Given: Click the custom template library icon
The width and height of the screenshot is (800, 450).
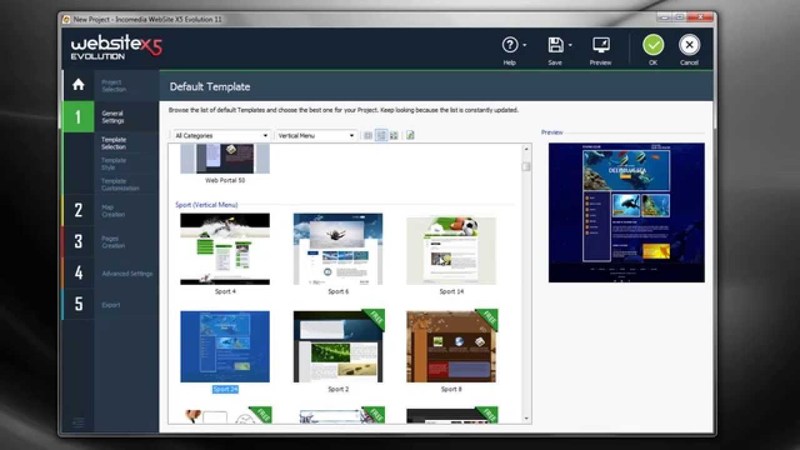Looking at the screenshot, I should point(411,135).
